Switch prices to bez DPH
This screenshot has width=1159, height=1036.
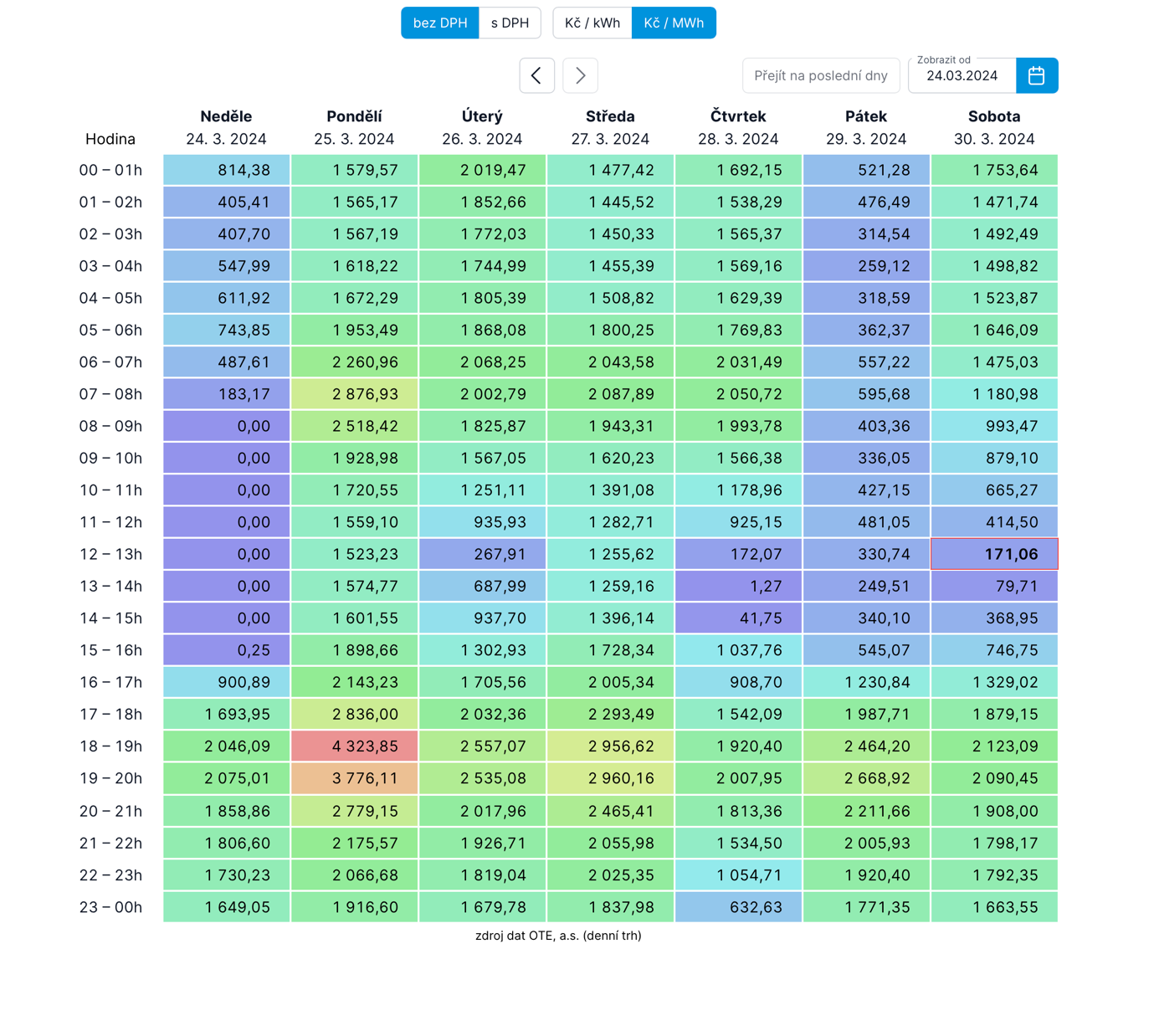440,23
